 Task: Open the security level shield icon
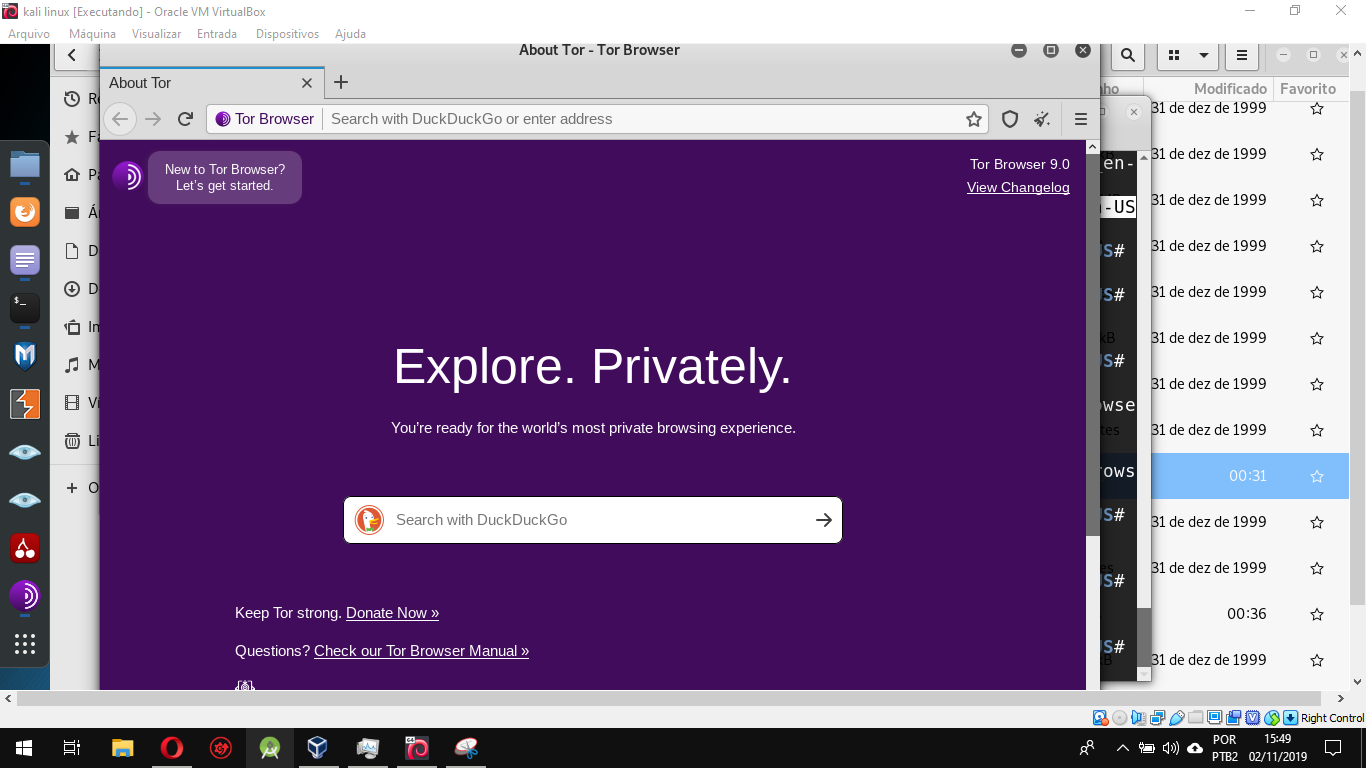(x=1010, y=119)
